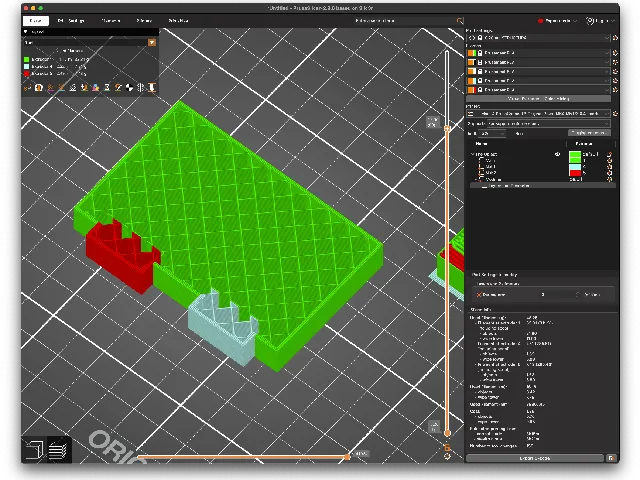Open the Printers tab
Viewport: 640px width, 480px height.
pyautogui.click(x=144, y=21)
